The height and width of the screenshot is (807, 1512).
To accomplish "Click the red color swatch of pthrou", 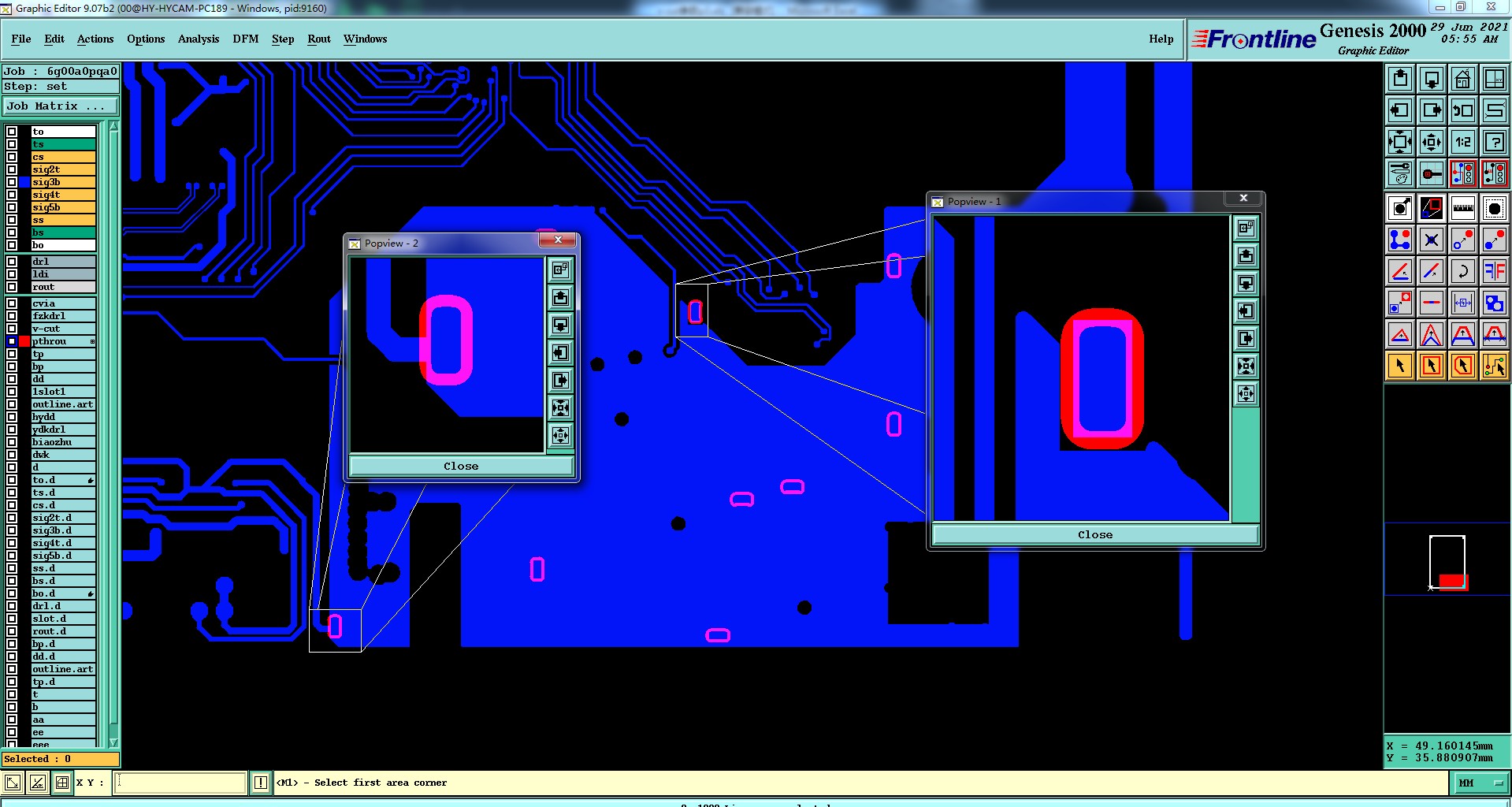I will click(x=24, y=341).
